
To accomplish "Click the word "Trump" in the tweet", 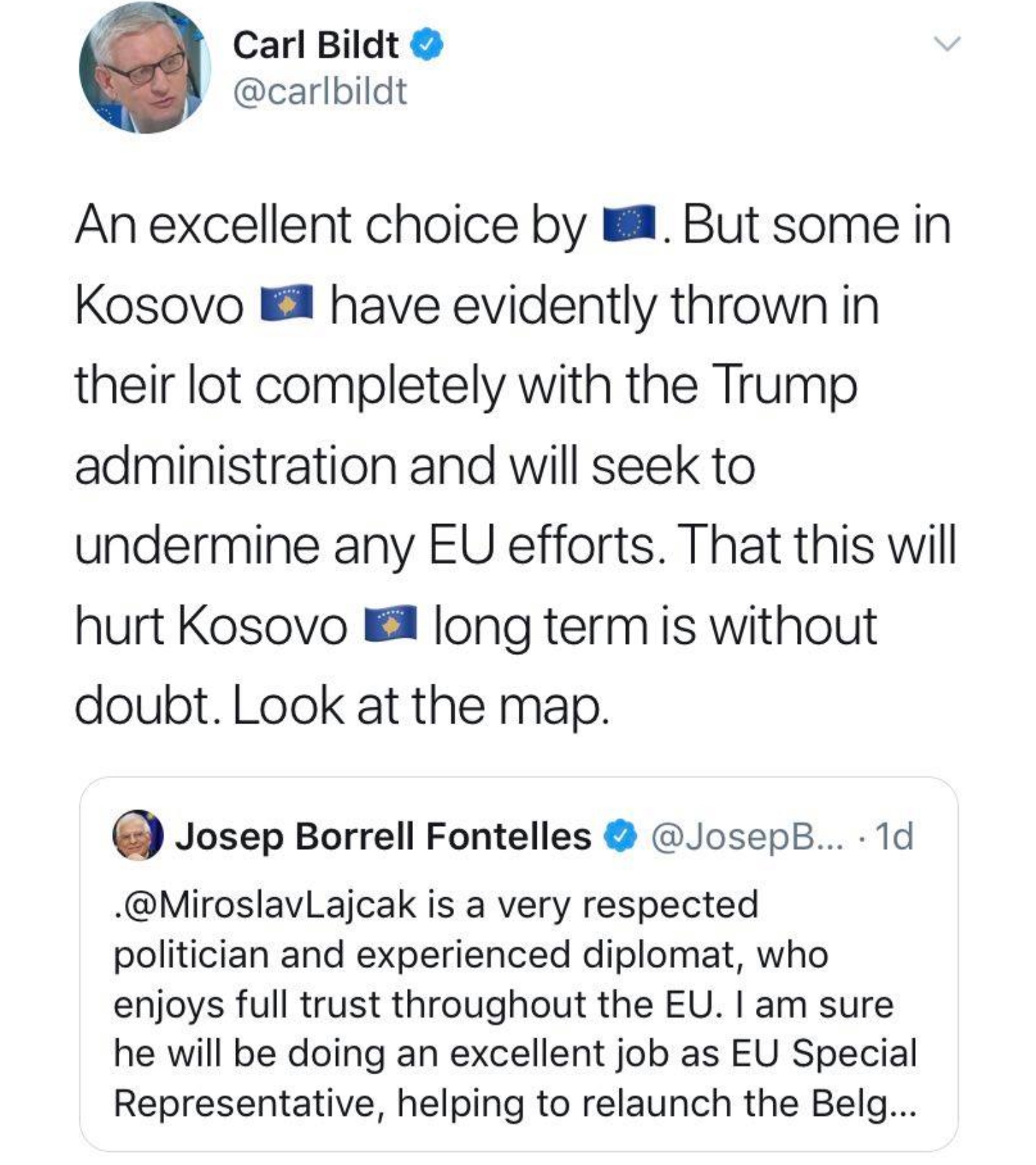I will pyautogui.click(x=785, y=385).
